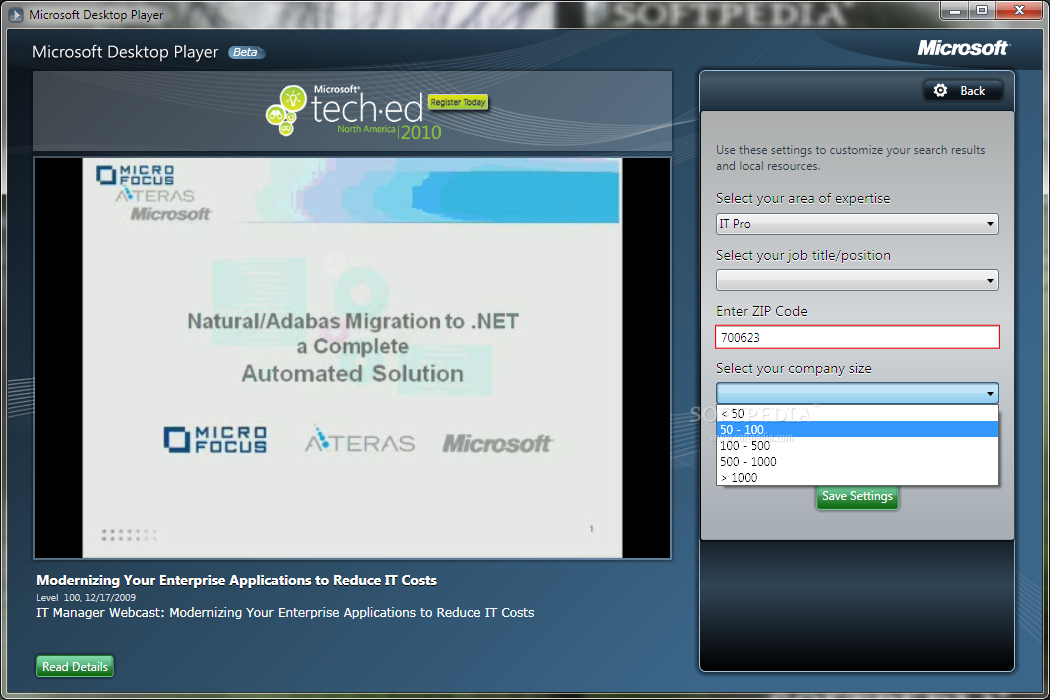
Task: Click the 'Modernizing Your Enterprise Applications' title
Action: (236, 580)
